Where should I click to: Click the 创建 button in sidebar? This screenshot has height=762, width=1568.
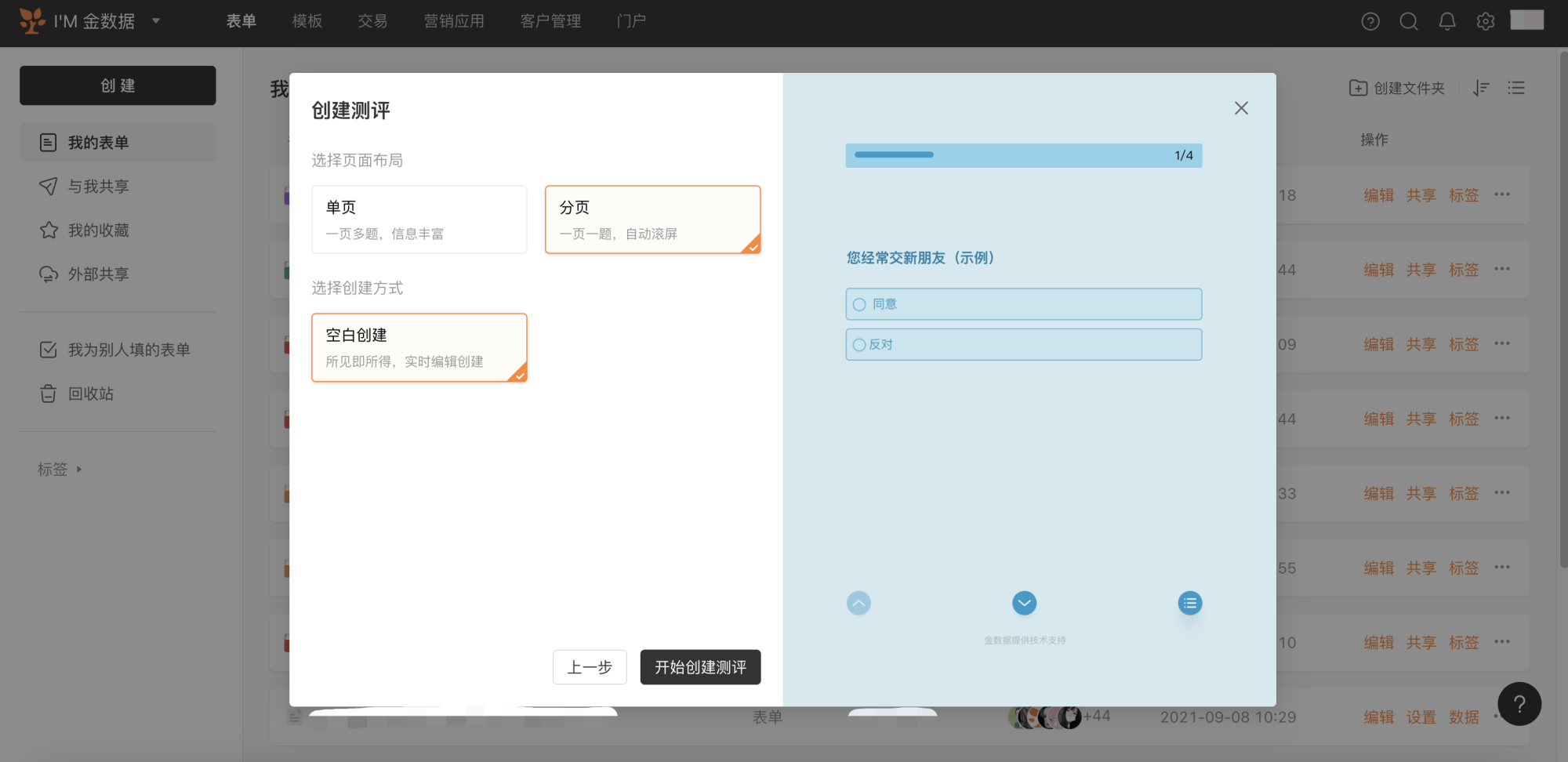click(x=118, y=85)
